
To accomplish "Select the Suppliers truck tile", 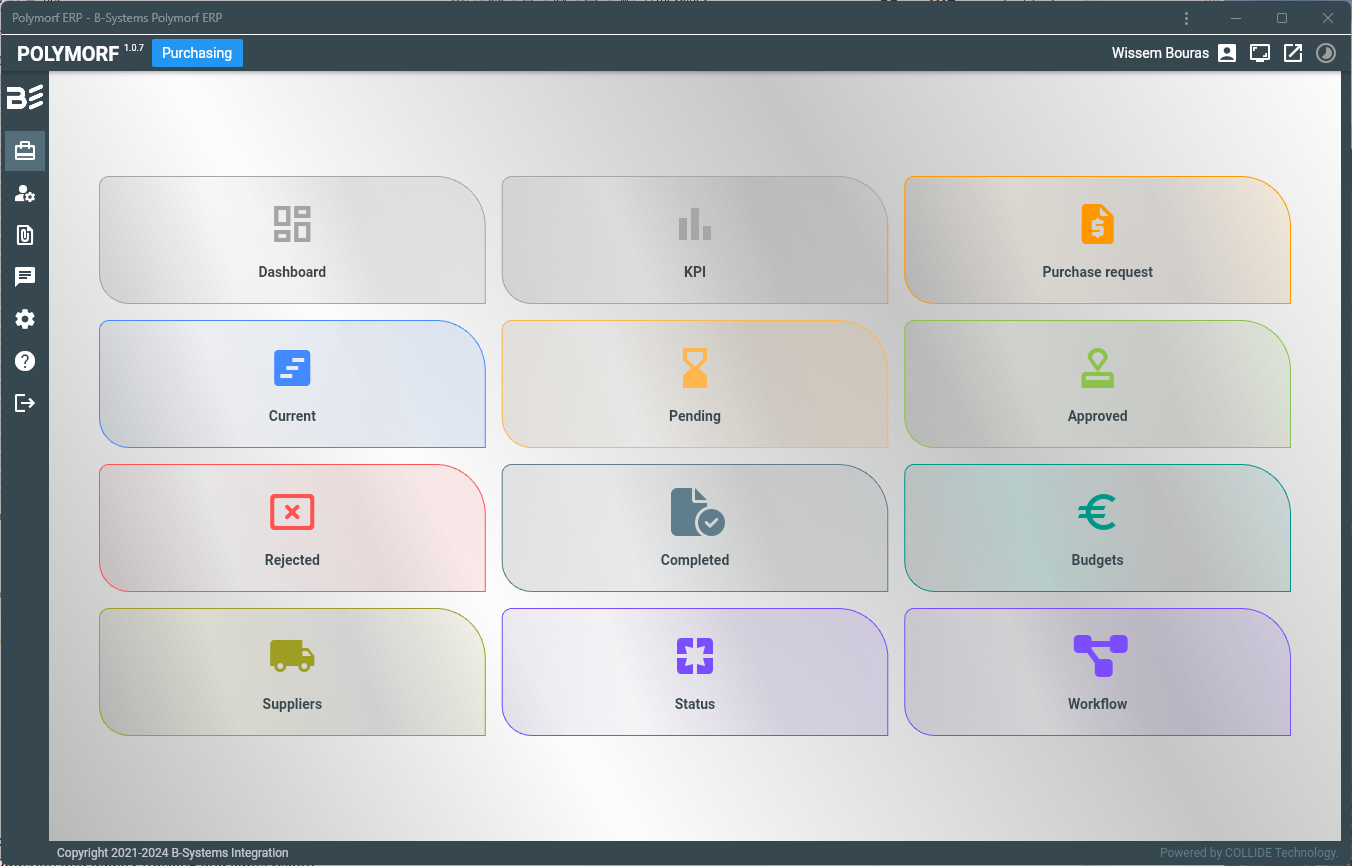I will [x=292, y=672].
